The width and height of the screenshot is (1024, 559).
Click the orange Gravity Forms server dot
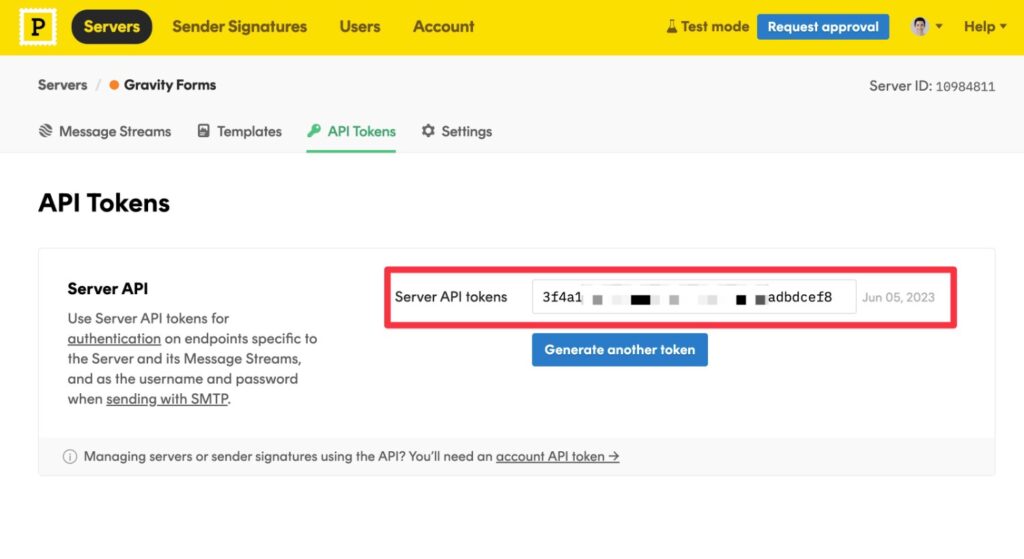pos(114,85)
